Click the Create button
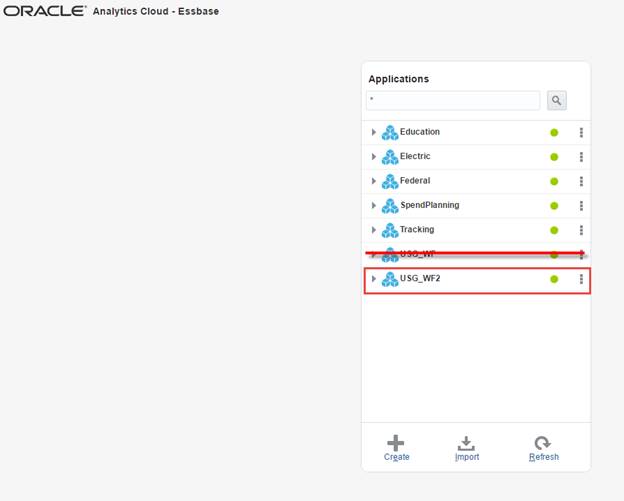 click(x=396, y=447)
